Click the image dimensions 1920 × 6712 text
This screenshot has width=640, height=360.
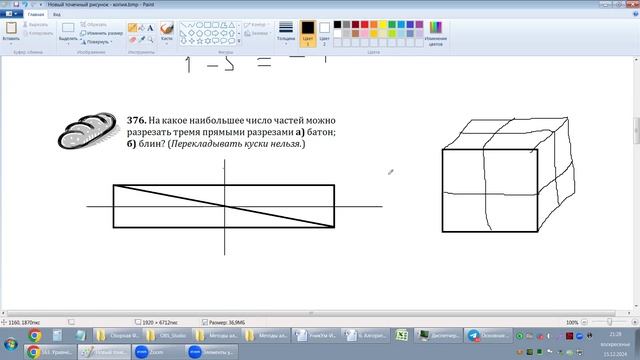(x=160, y=322)
